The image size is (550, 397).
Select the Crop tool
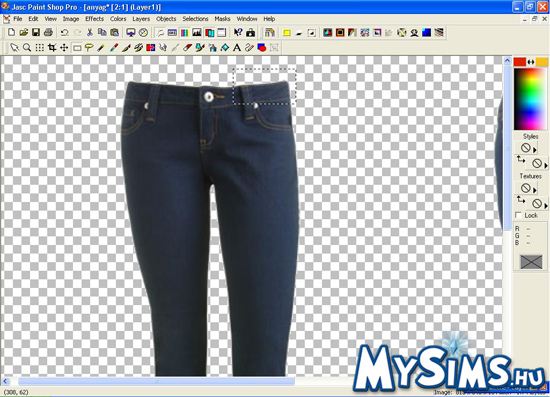tap(52, 48)
